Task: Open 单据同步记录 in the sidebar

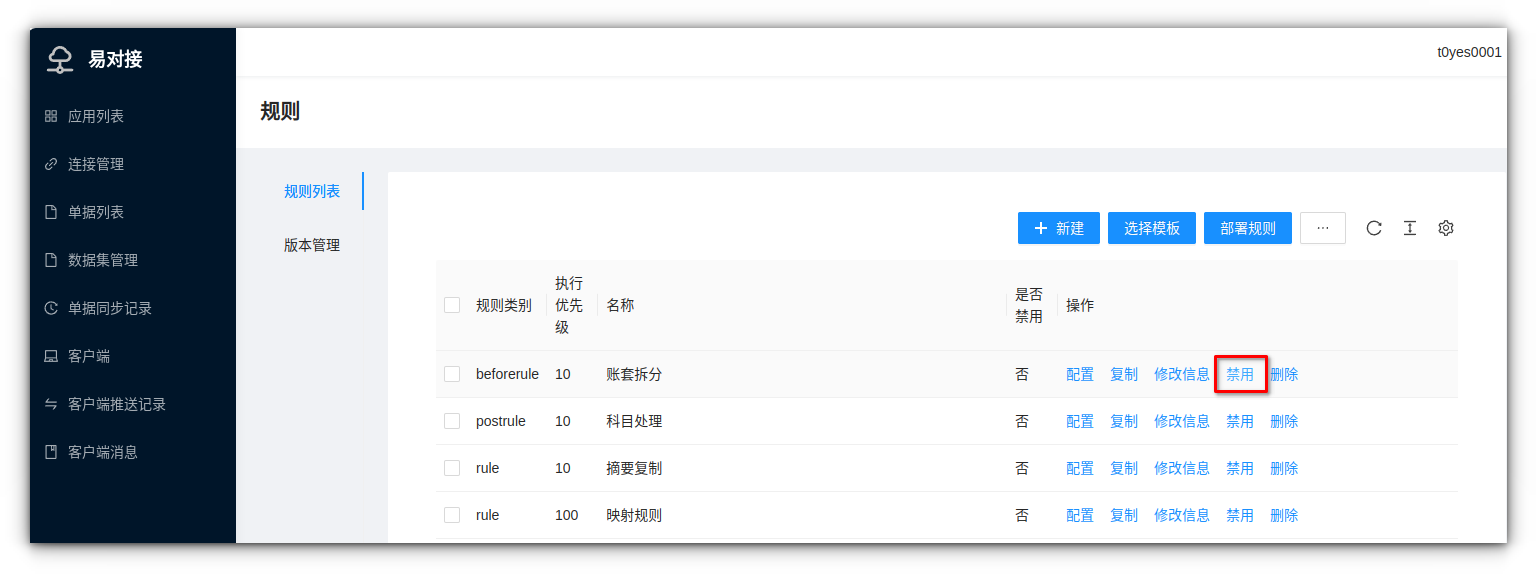Action: click(x=109, y=308)
